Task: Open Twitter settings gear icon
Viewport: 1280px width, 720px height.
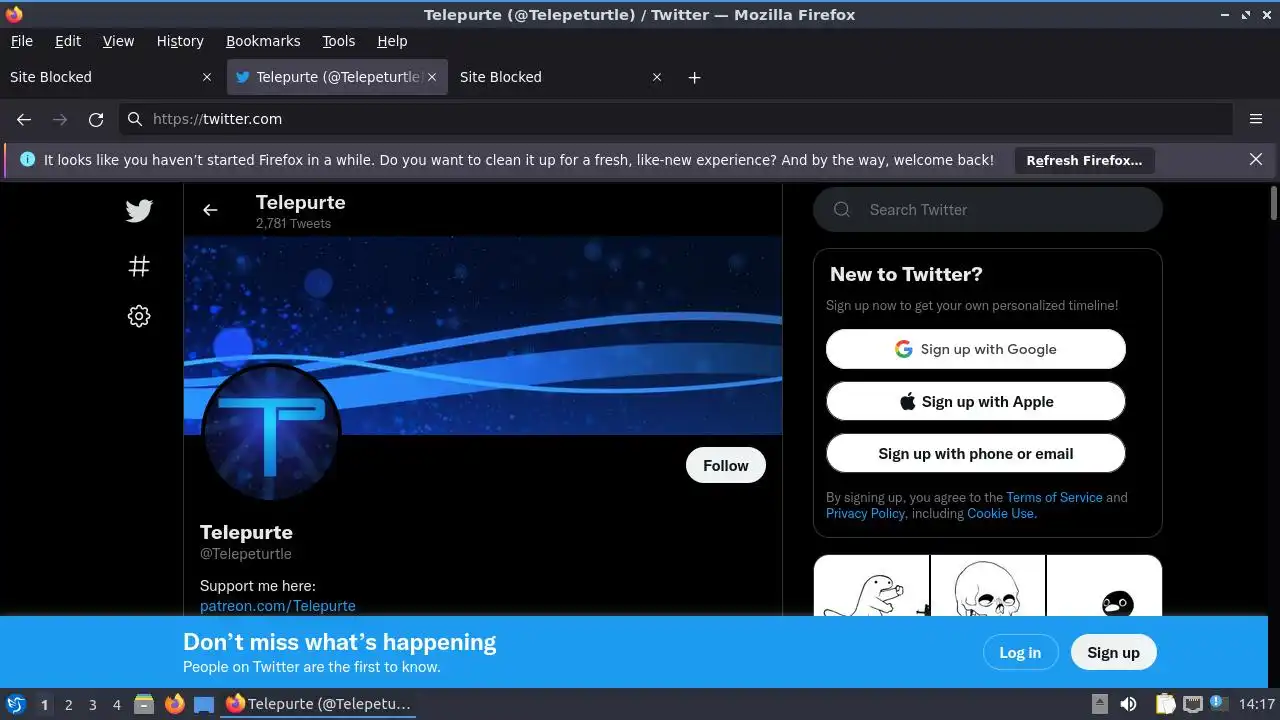Action: (139, 316)
